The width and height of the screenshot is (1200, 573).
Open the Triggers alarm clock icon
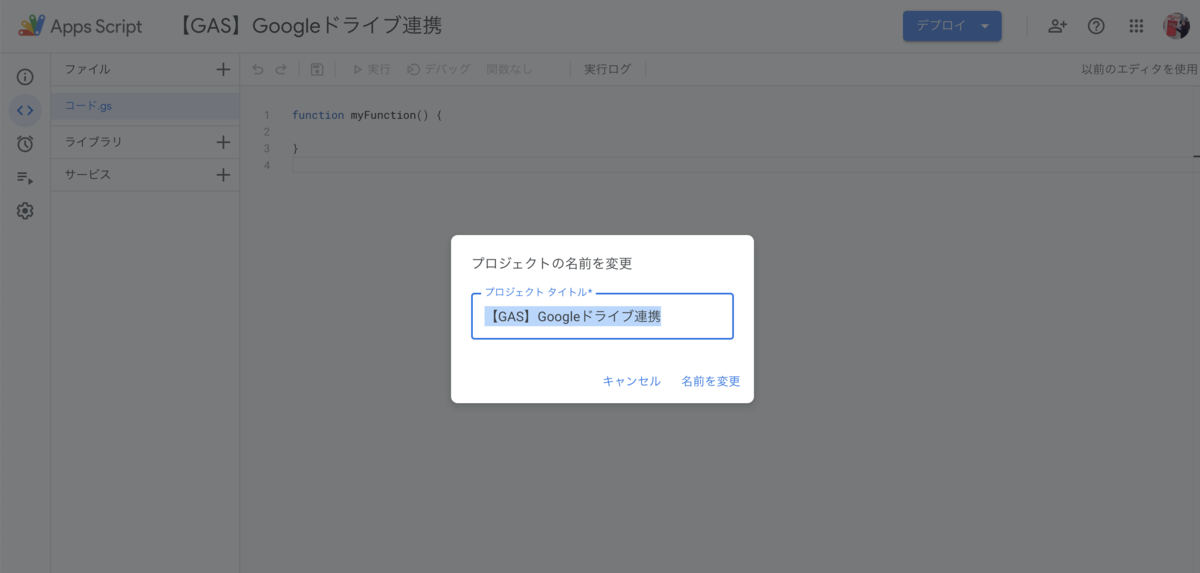coord(25,144)
